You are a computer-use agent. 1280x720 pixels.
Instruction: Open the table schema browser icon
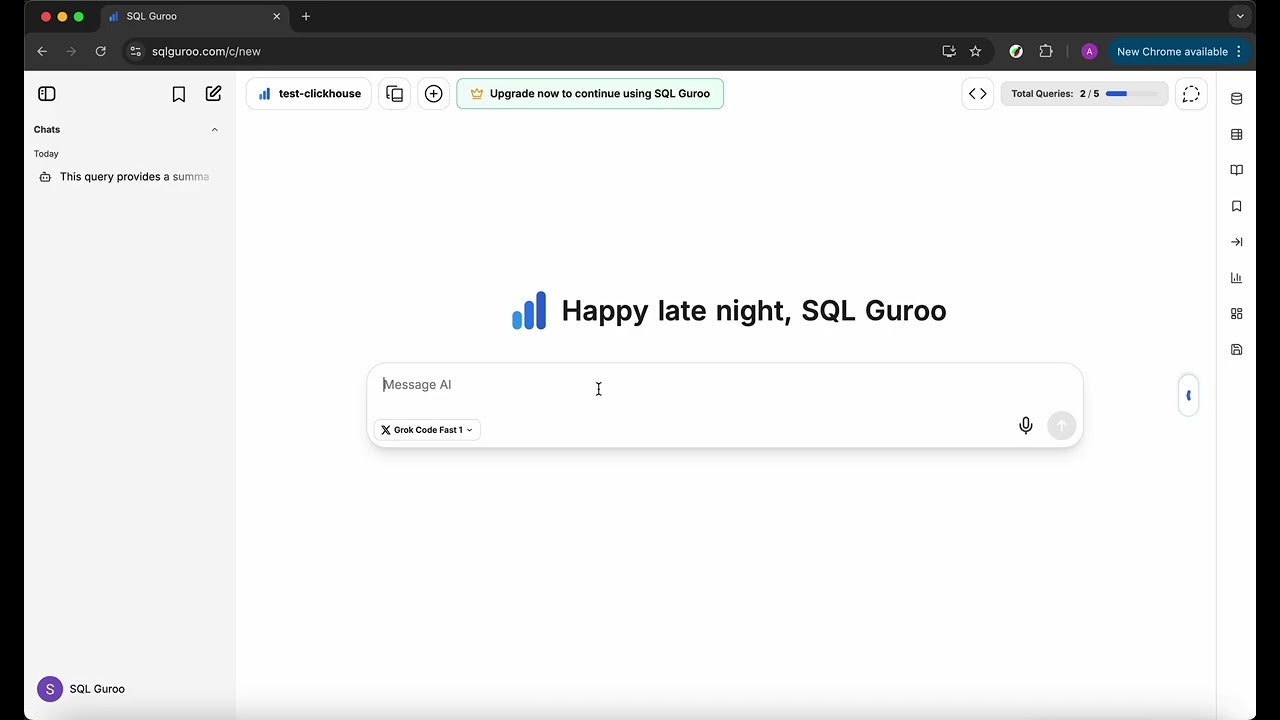pos(1236,134)
